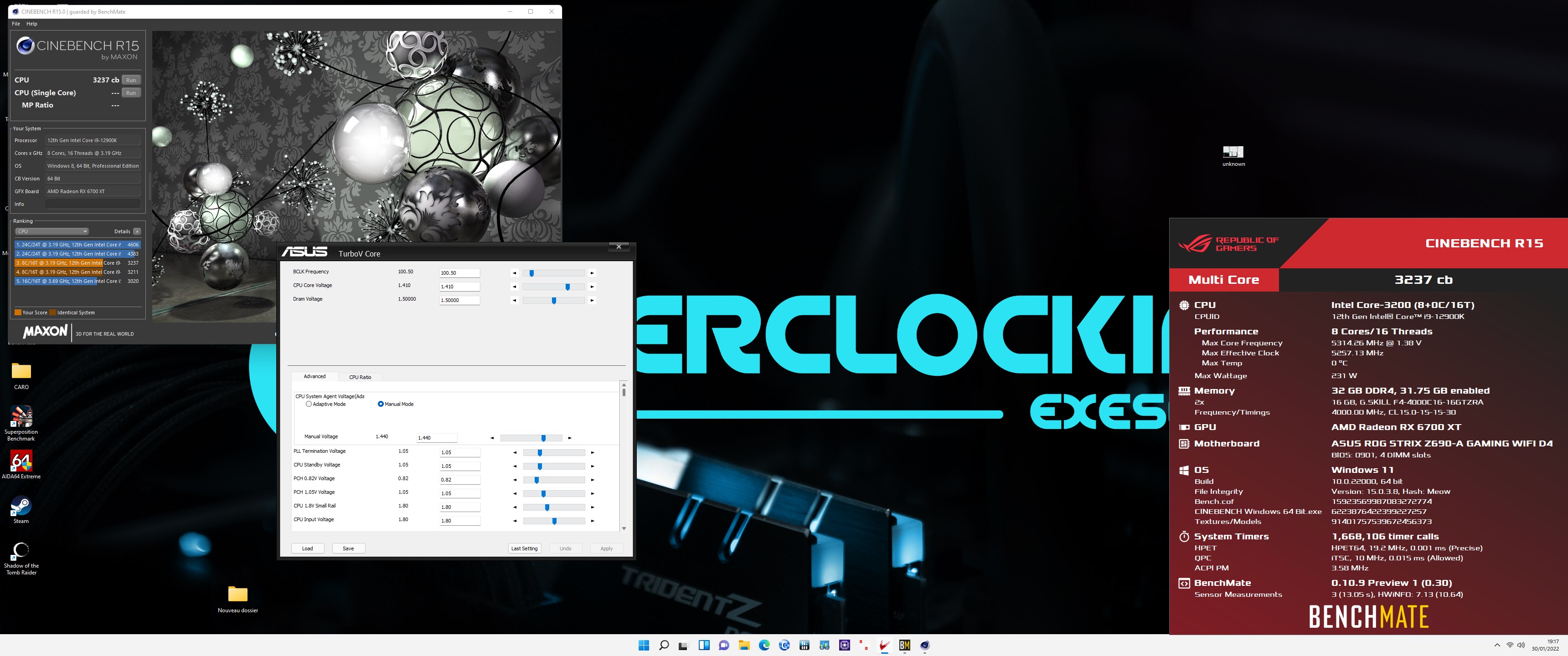This screenshot has height=656, width=1568.
Task: Click Undo in TurboV Core
Action: pos(566,548)
